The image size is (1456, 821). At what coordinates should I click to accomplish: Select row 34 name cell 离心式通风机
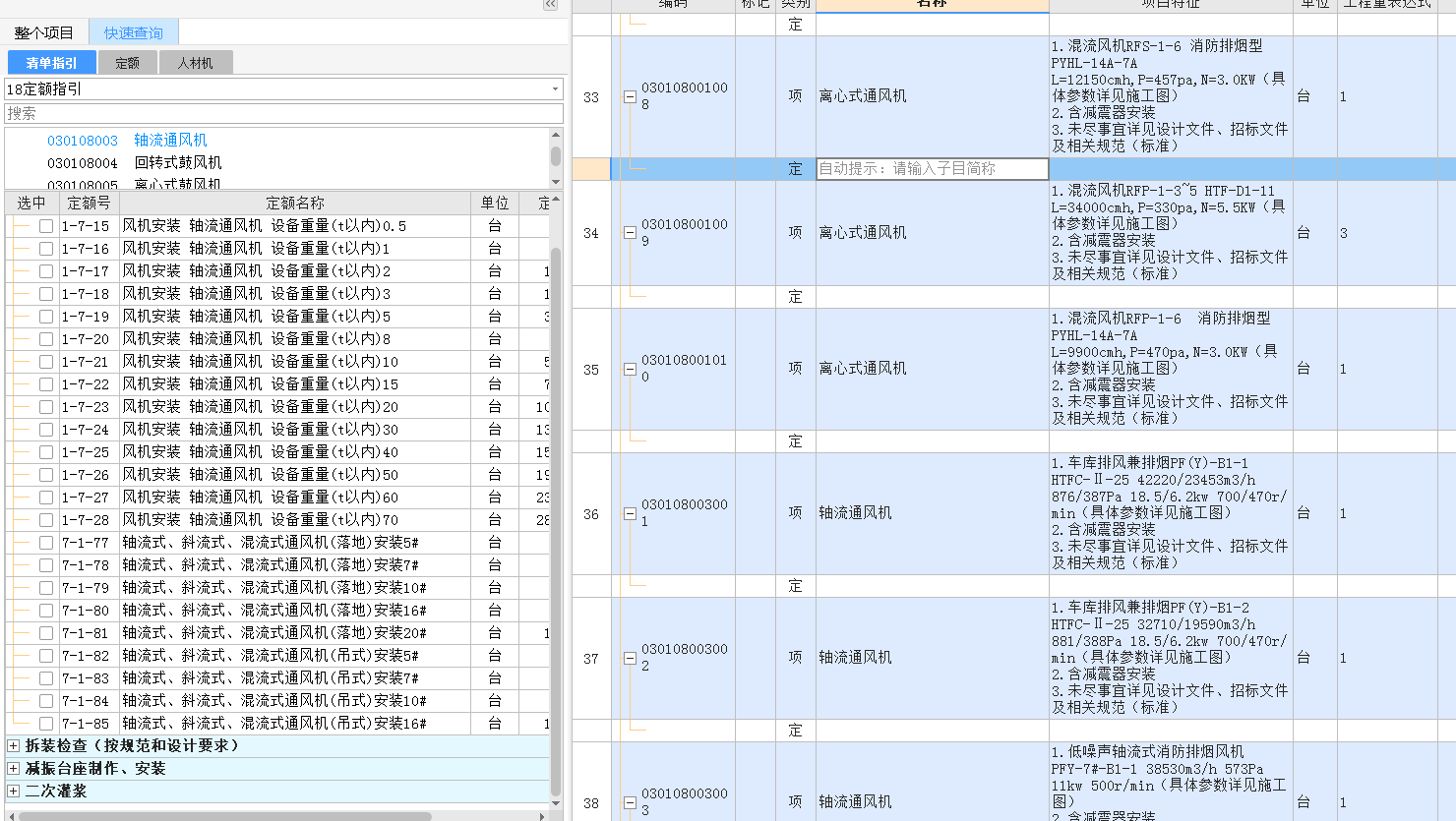tap(933, 233)
